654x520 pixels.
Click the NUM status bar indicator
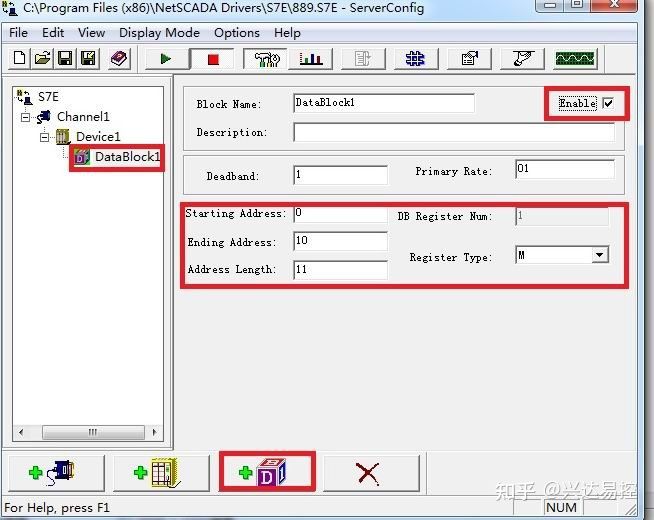561,508
